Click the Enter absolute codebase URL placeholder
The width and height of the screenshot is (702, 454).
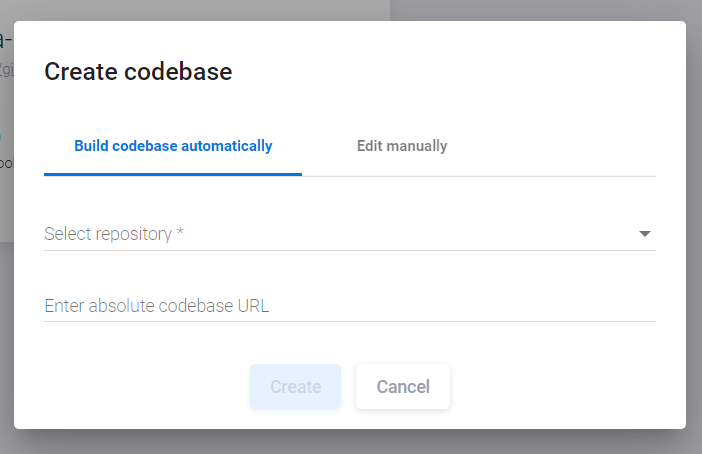pos(157,306)
